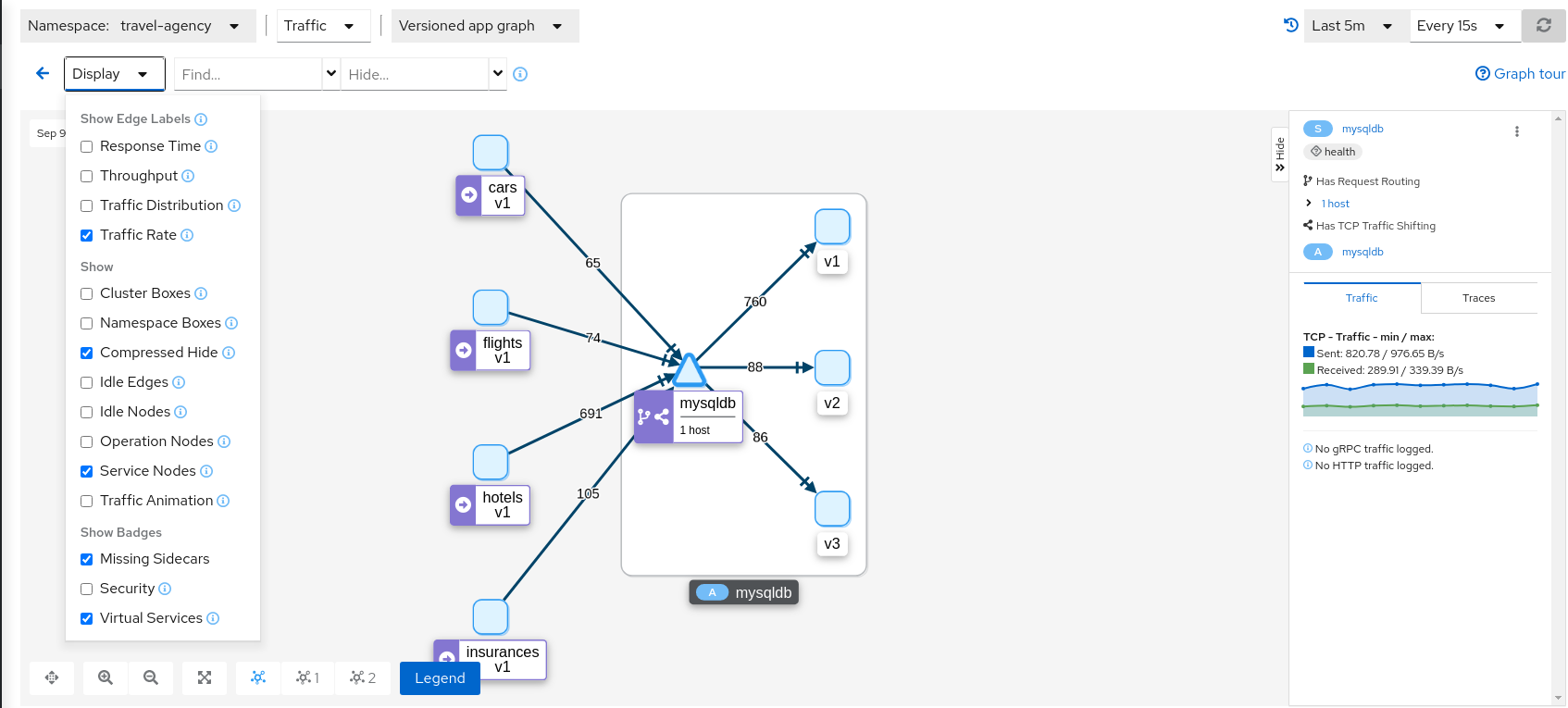The height and width of the screenshot is (708, 1568).
Task: Click the Find input field
Action: [x=247, y=74]
